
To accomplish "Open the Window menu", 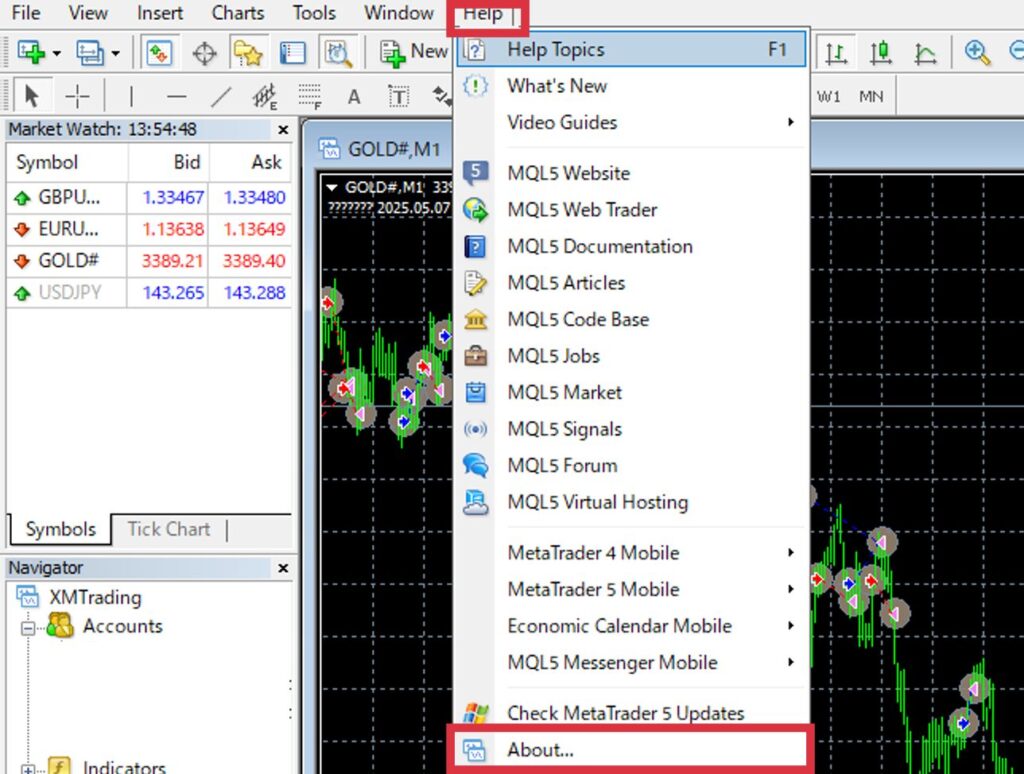I will 398,12.
